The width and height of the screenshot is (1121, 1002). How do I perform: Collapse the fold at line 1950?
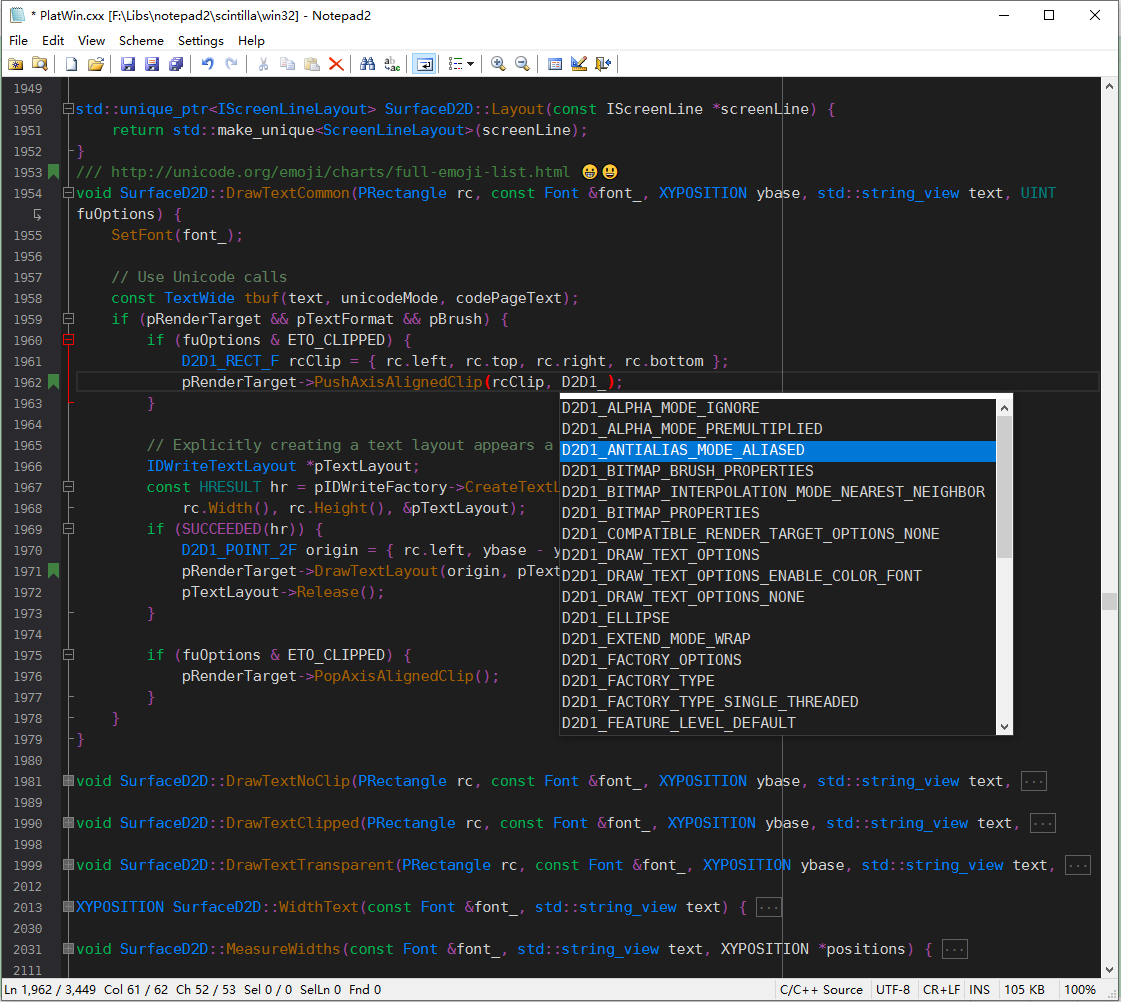[69, 109]
